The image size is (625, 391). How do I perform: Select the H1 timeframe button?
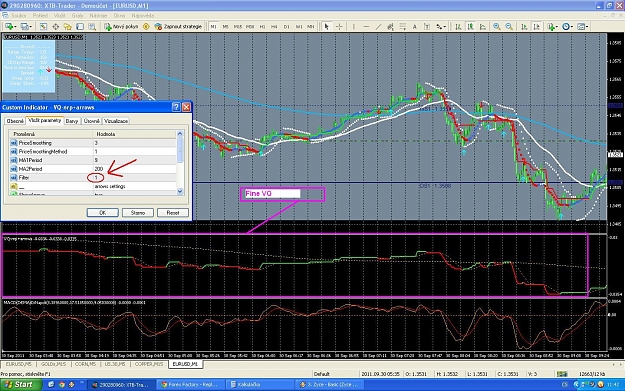point(262,27)
